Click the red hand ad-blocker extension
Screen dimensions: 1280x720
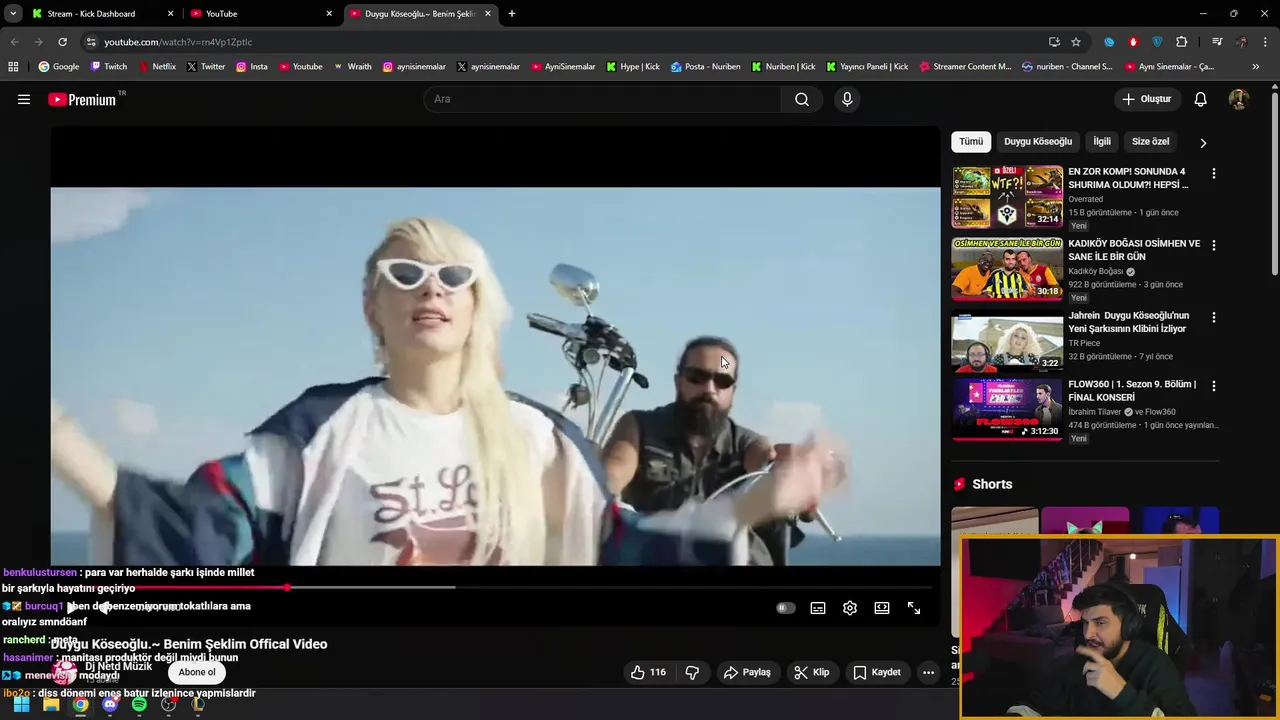(1133, 42)
